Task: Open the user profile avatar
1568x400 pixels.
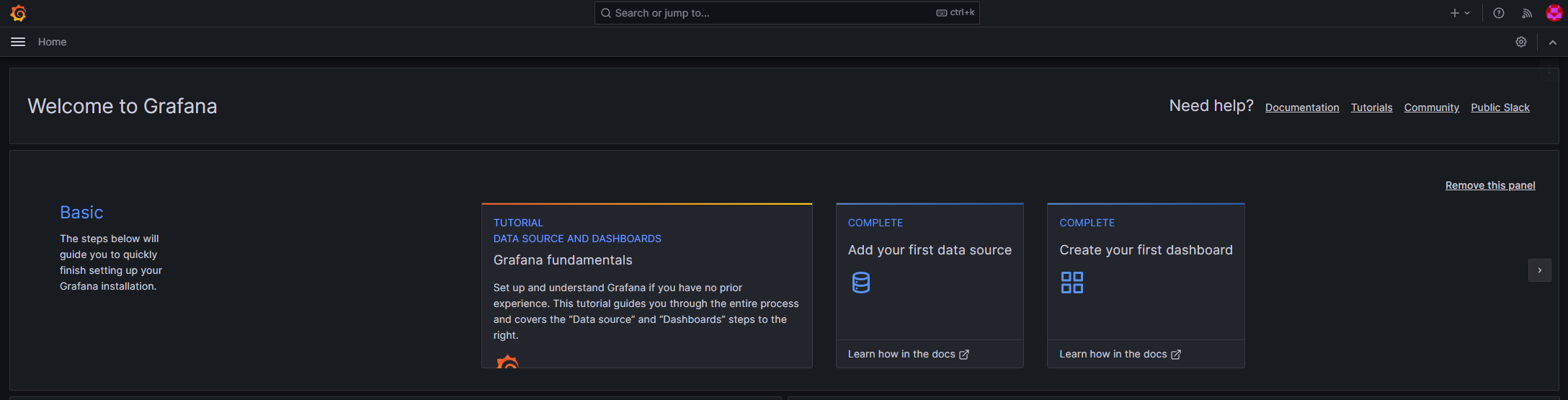Action: (1554, 13)
